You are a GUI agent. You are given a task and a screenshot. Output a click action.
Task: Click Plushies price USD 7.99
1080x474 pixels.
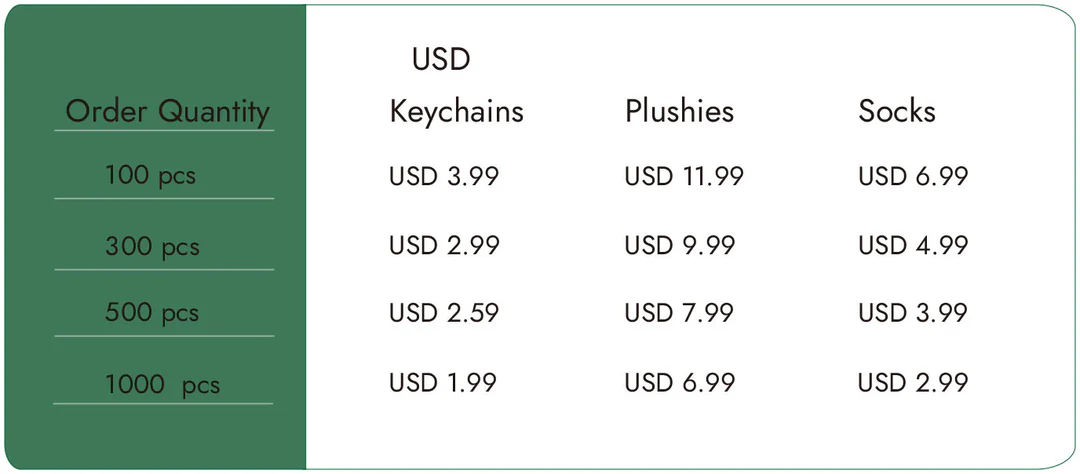(679, 313)
